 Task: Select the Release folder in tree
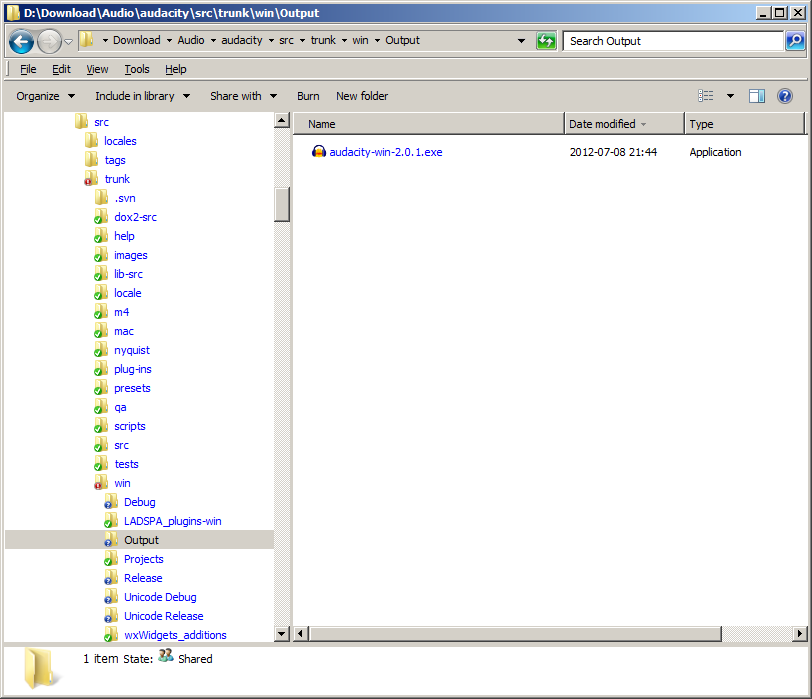(x=143, y=578)
